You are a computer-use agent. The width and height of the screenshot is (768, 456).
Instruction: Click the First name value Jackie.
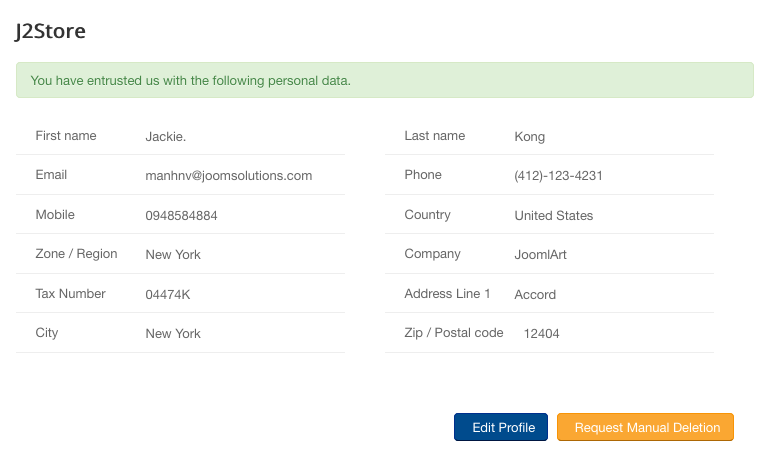point(166,136)
